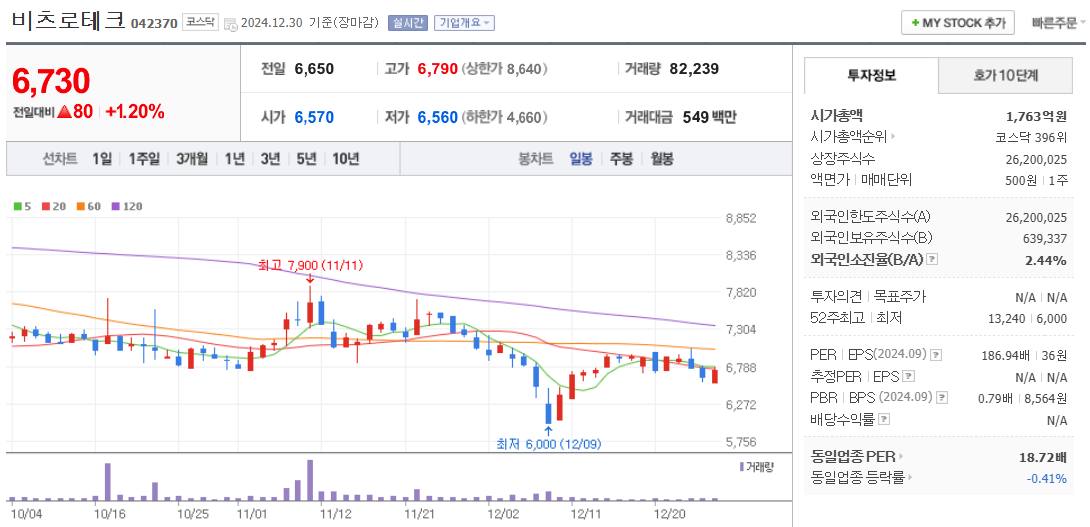Click the 코스닥 396위 ranking text
The width and height of the screenshot is (1090, 527).
click(x=1031, y=136)
